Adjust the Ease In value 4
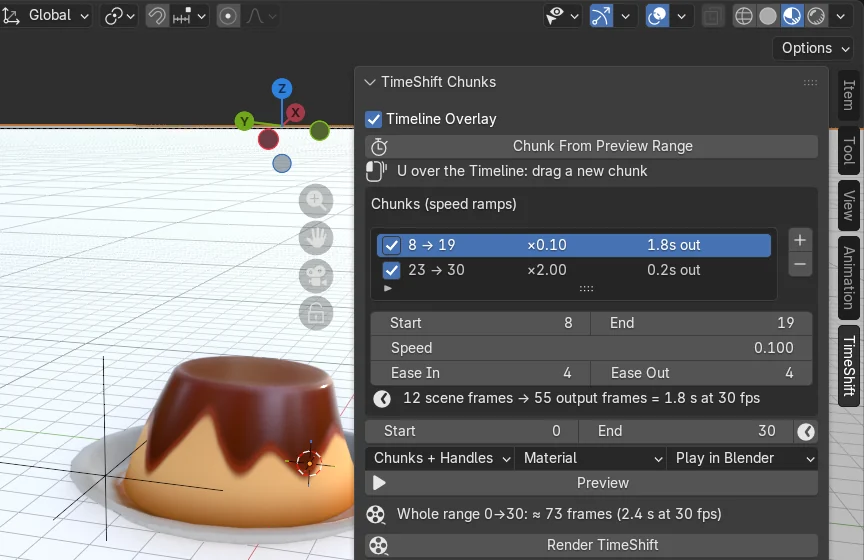The image size is (864, 560). click(480, 373)
